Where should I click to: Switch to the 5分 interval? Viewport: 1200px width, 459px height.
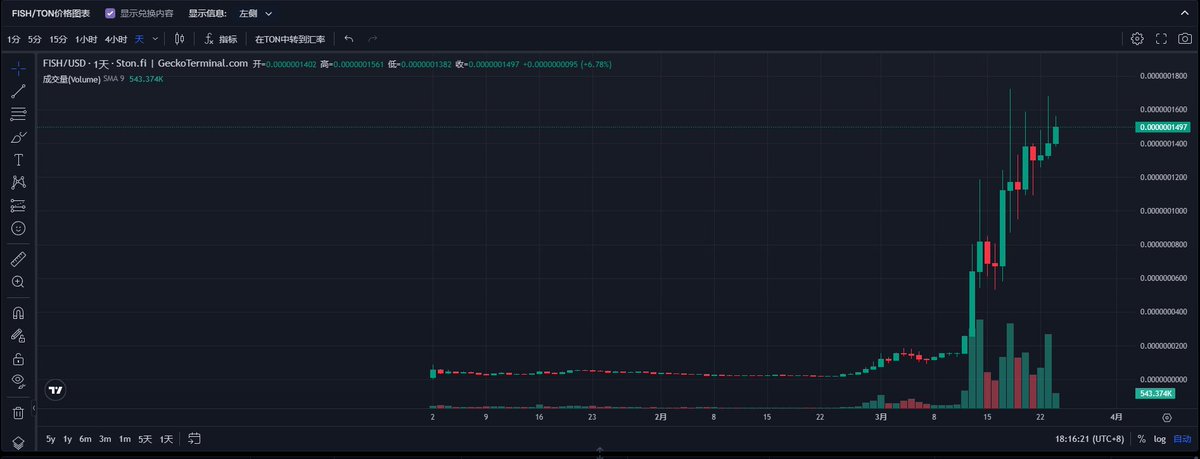pyautogui.click(x=35, y=39)
